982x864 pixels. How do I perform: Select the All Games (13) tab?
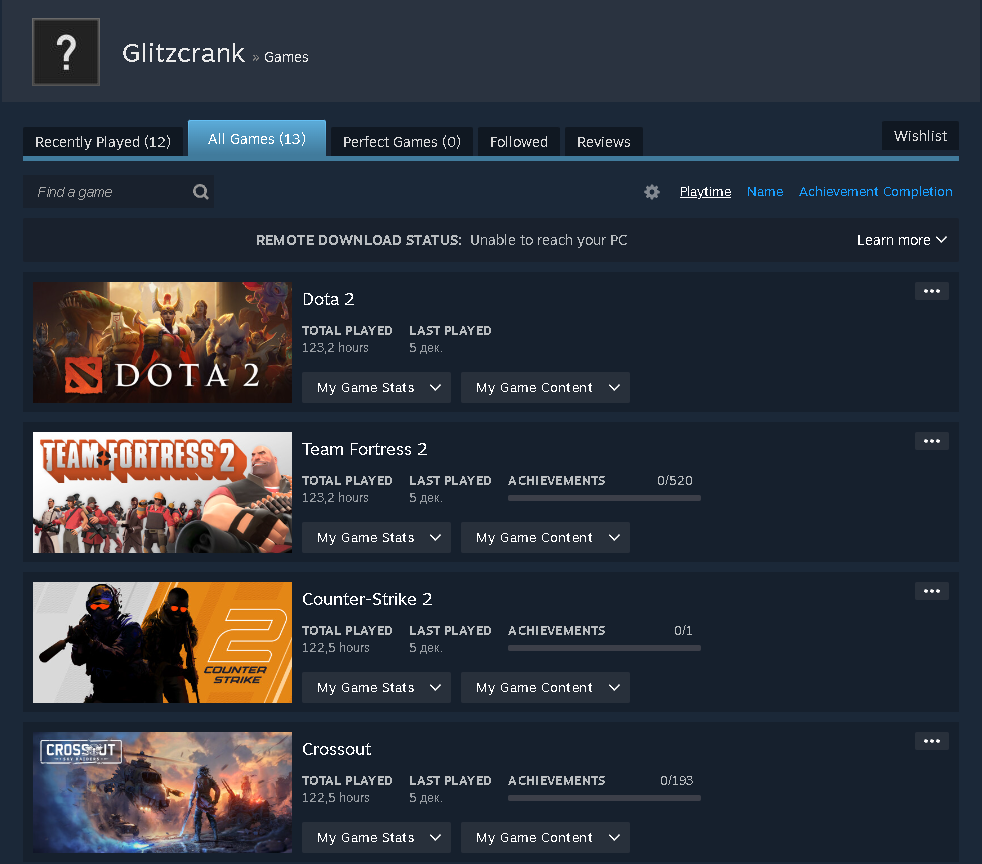[257, 138]
